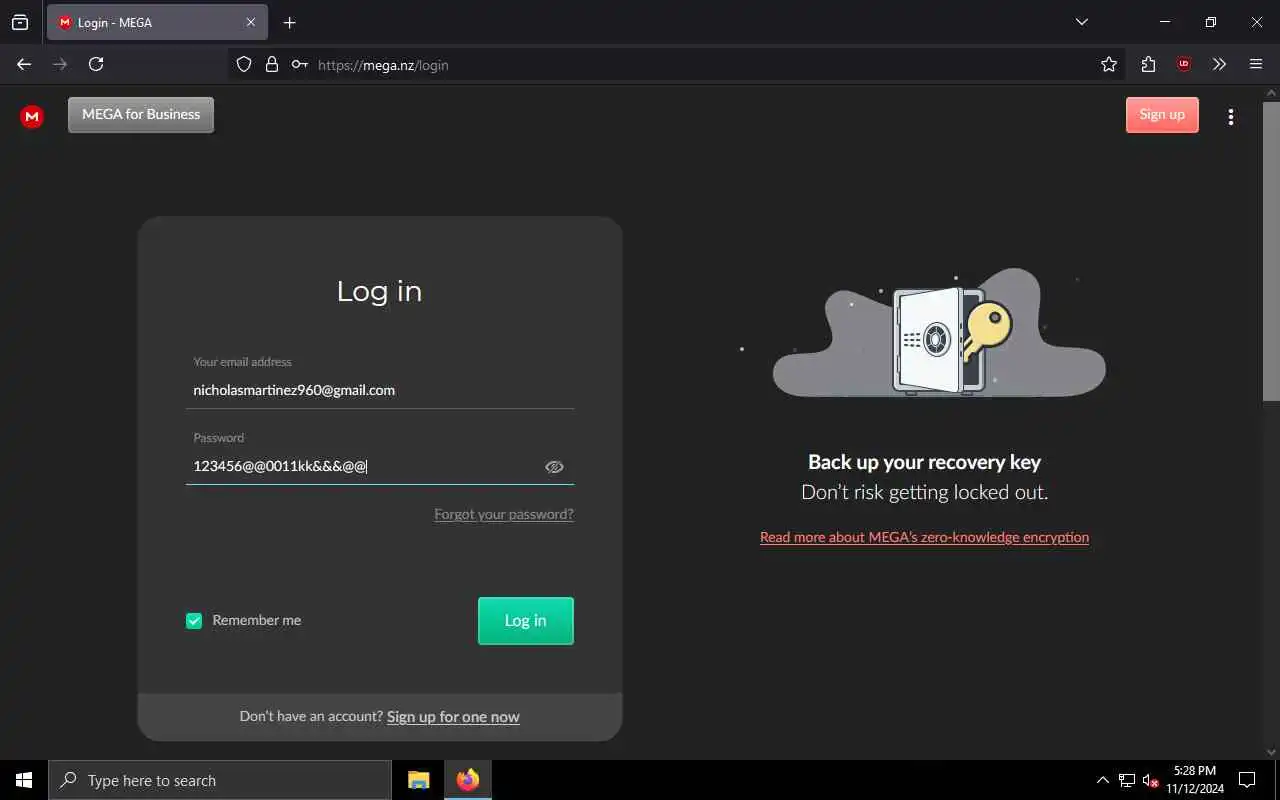Click the email address field

click(380, 390)
